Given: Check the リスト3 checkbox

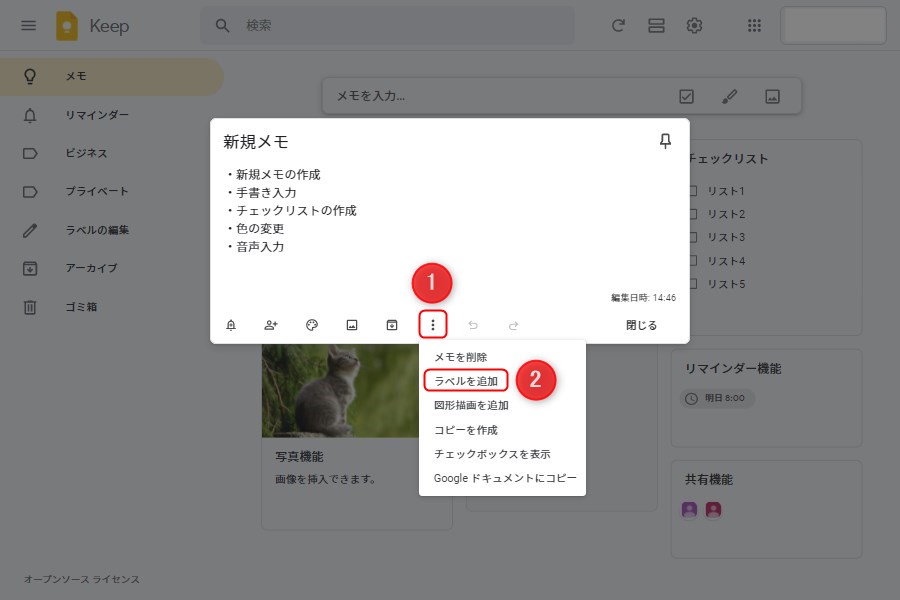Looking at the screenshot, I should coord(692,238).
